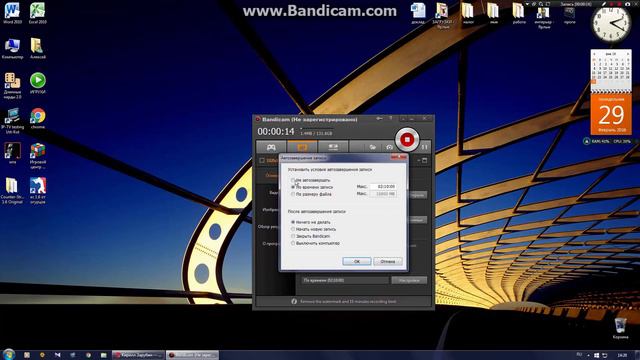Open the Excel 2010 desktop shortcut

coord(38,13)
